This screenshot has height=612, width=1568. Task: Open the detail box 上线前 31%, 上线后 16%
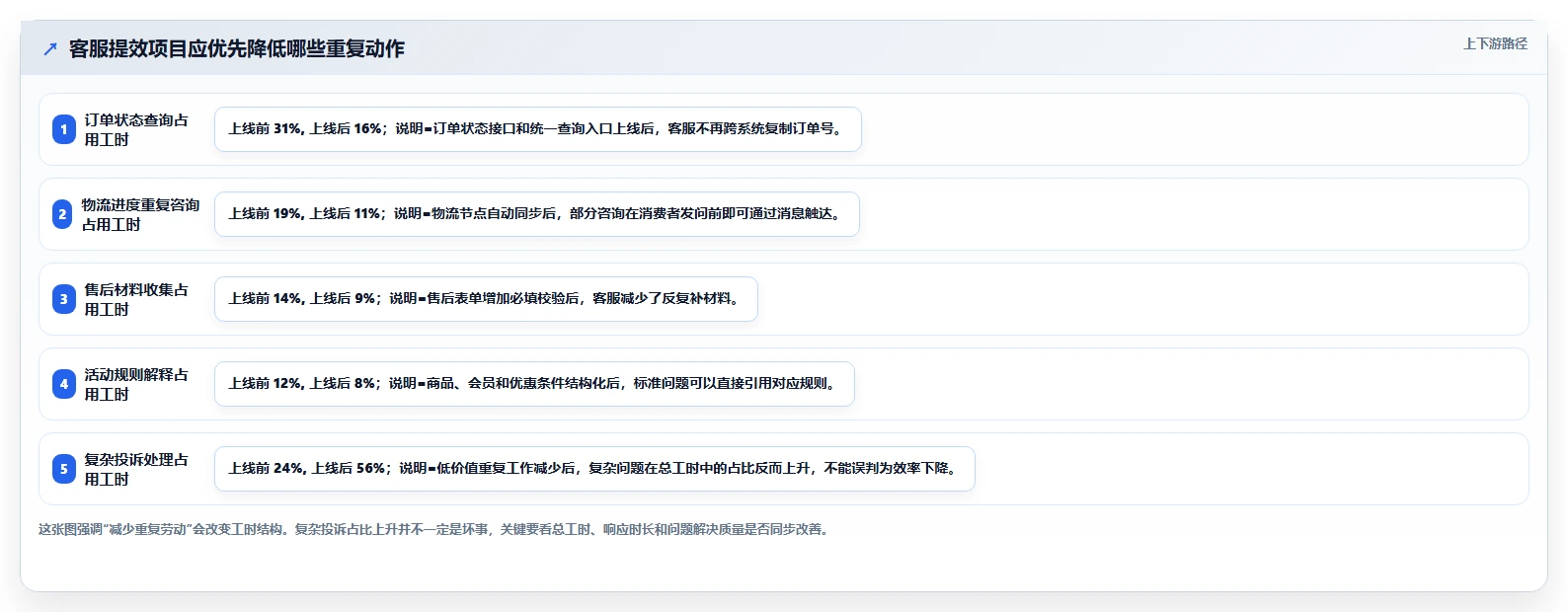pyautogui.click(x=538, y=129)
